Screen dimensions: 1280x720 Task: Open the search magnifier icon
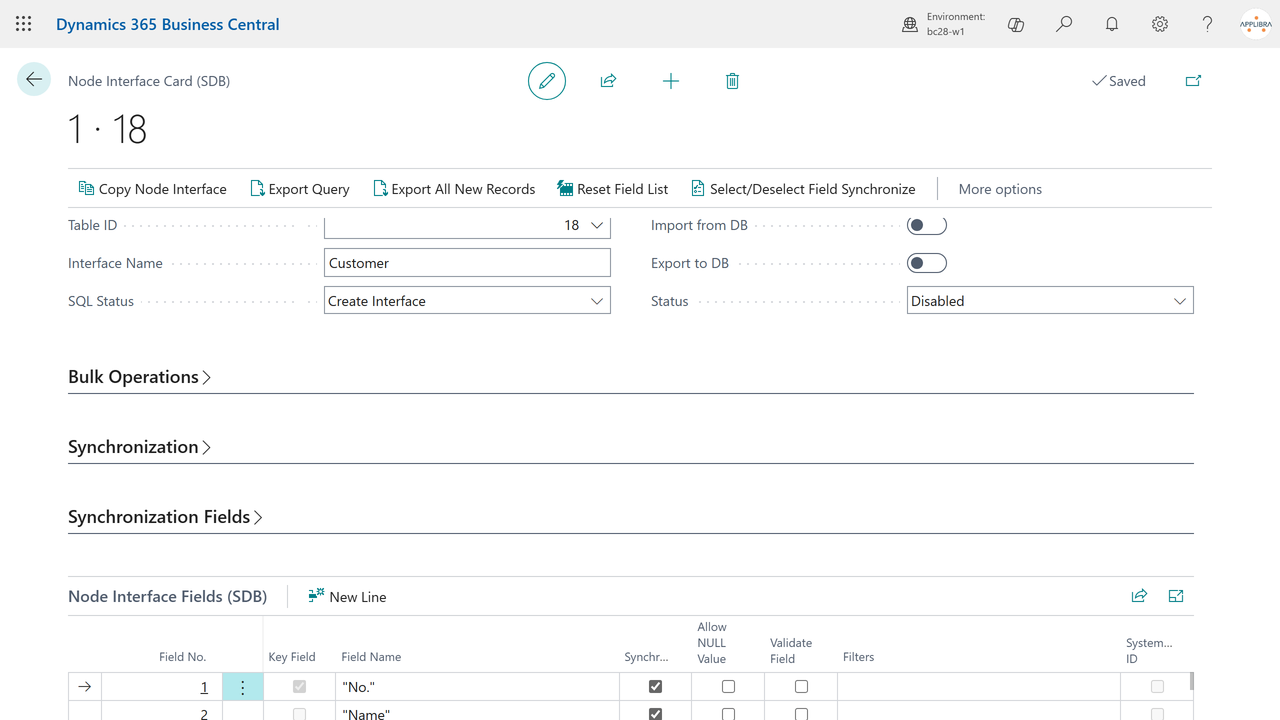[1064, 24]
